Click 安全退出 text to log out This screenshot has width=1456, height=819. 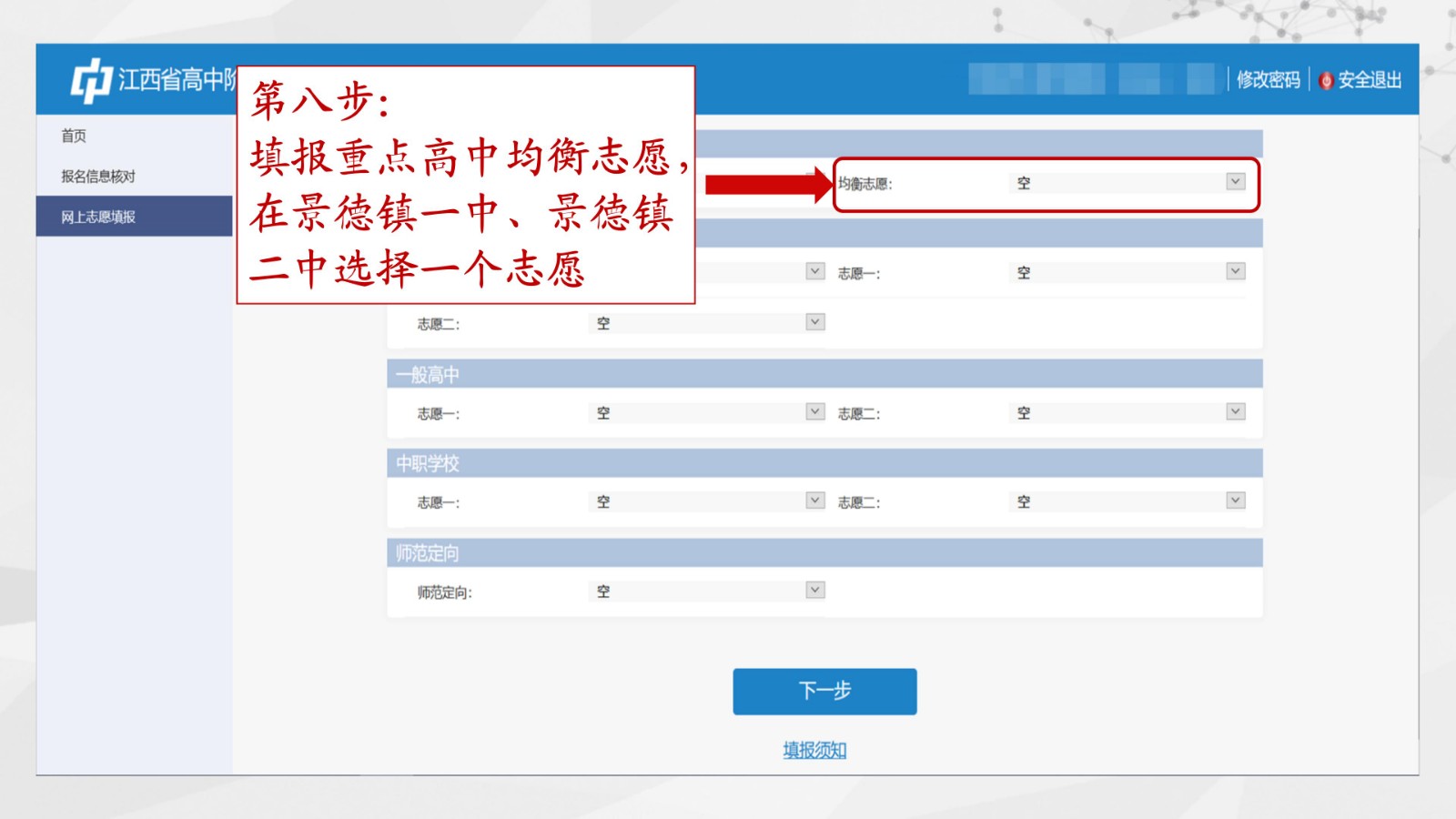(1369, 80)
